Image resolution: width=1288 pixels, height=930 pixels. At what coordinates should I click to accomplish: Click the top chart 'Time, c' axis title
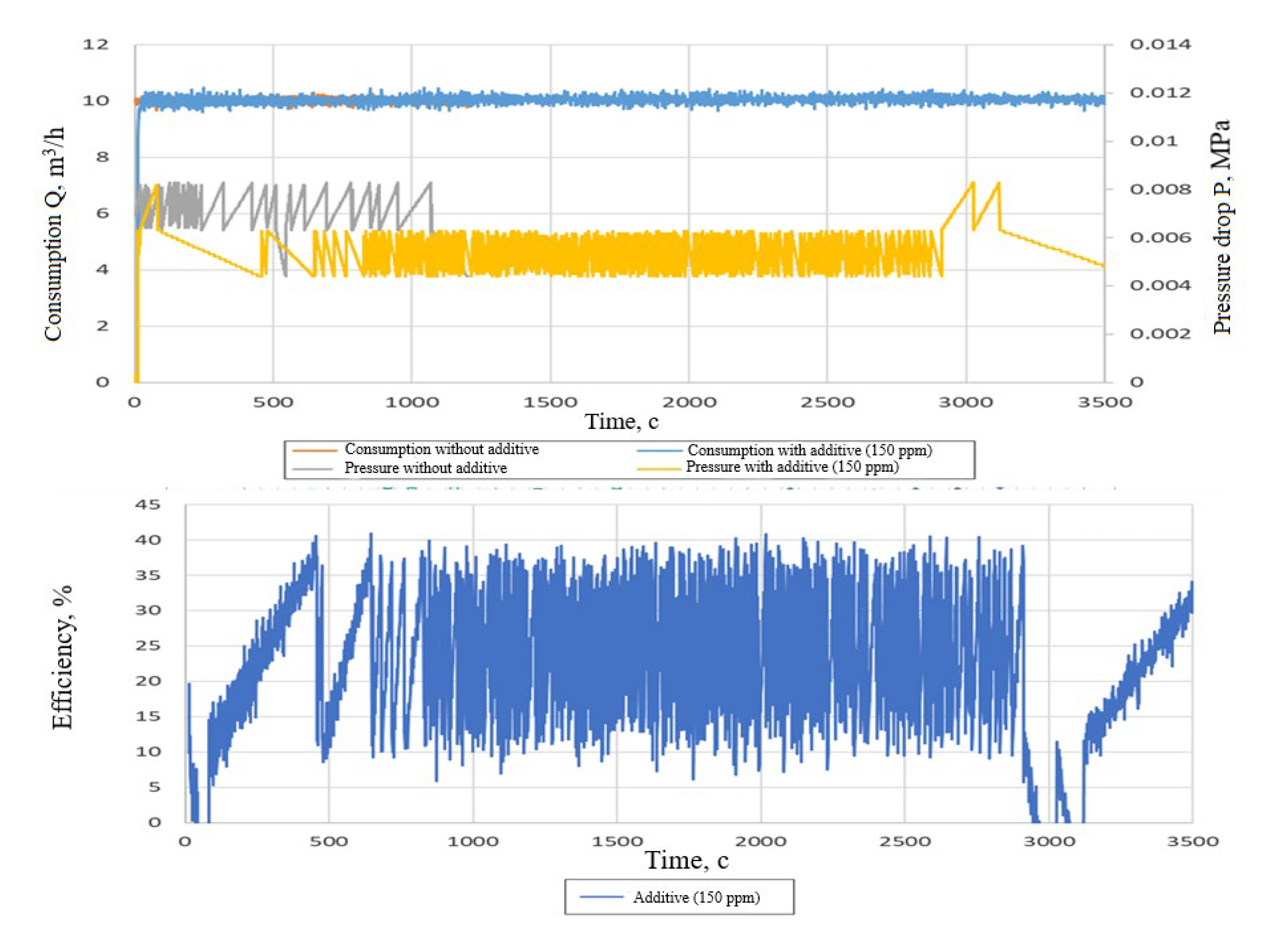[x=621, y=421]
